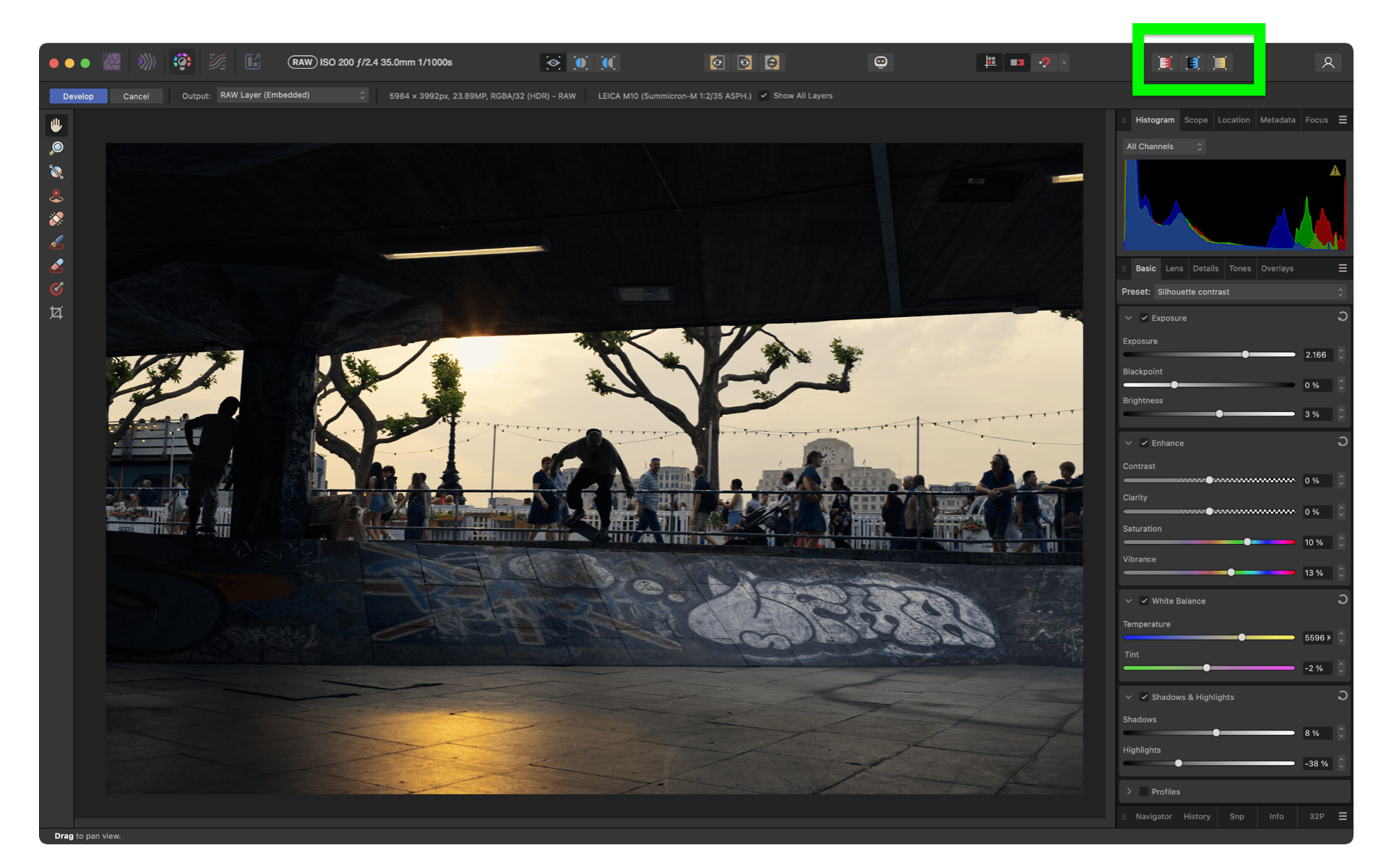
Task: Open the Preset Silhouette contrast dropdown
Action: point(1249,292)
